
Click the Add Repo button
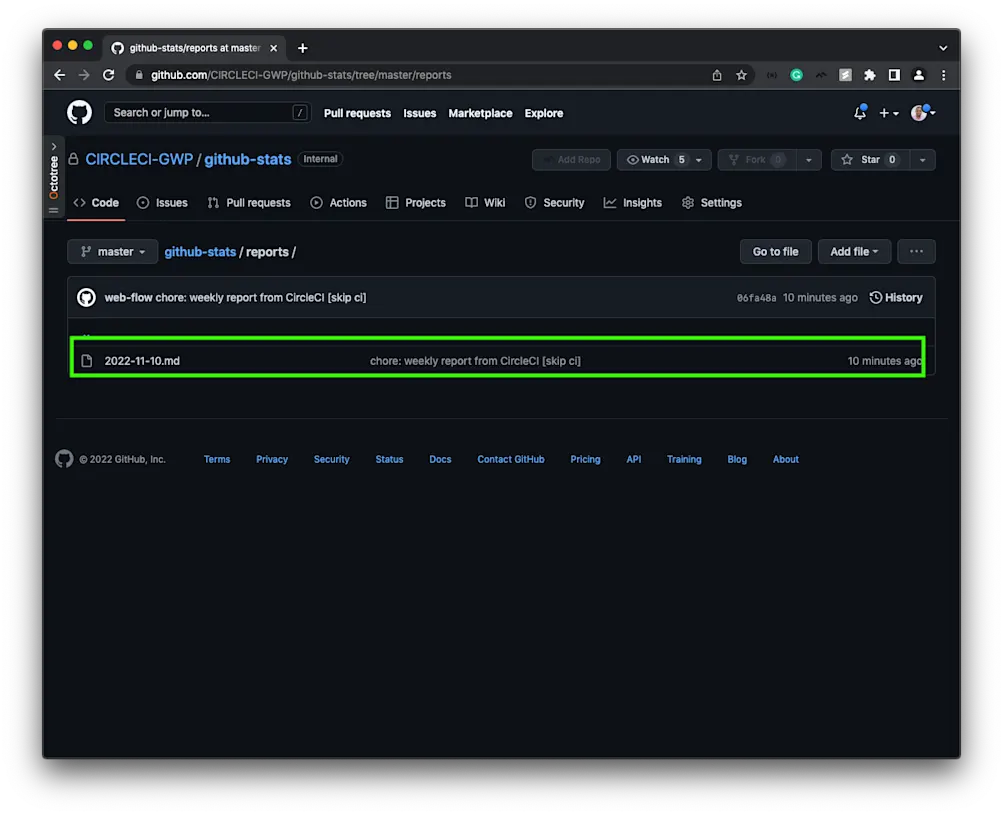571,159
